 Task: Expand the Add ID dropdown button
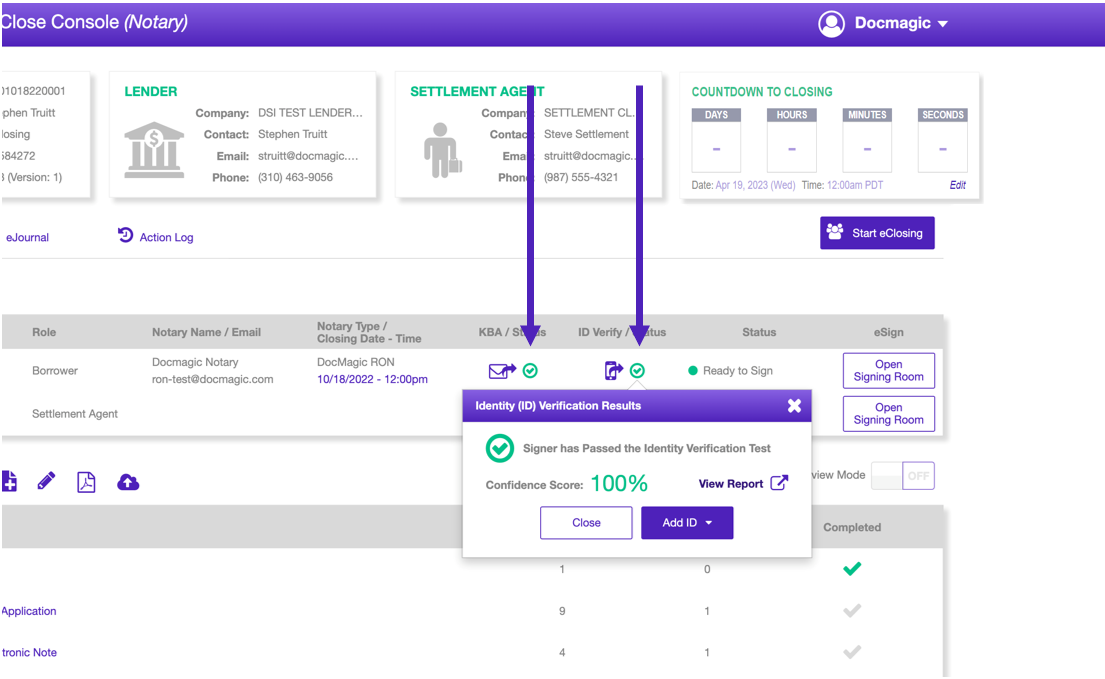click(x=687, y=523)
